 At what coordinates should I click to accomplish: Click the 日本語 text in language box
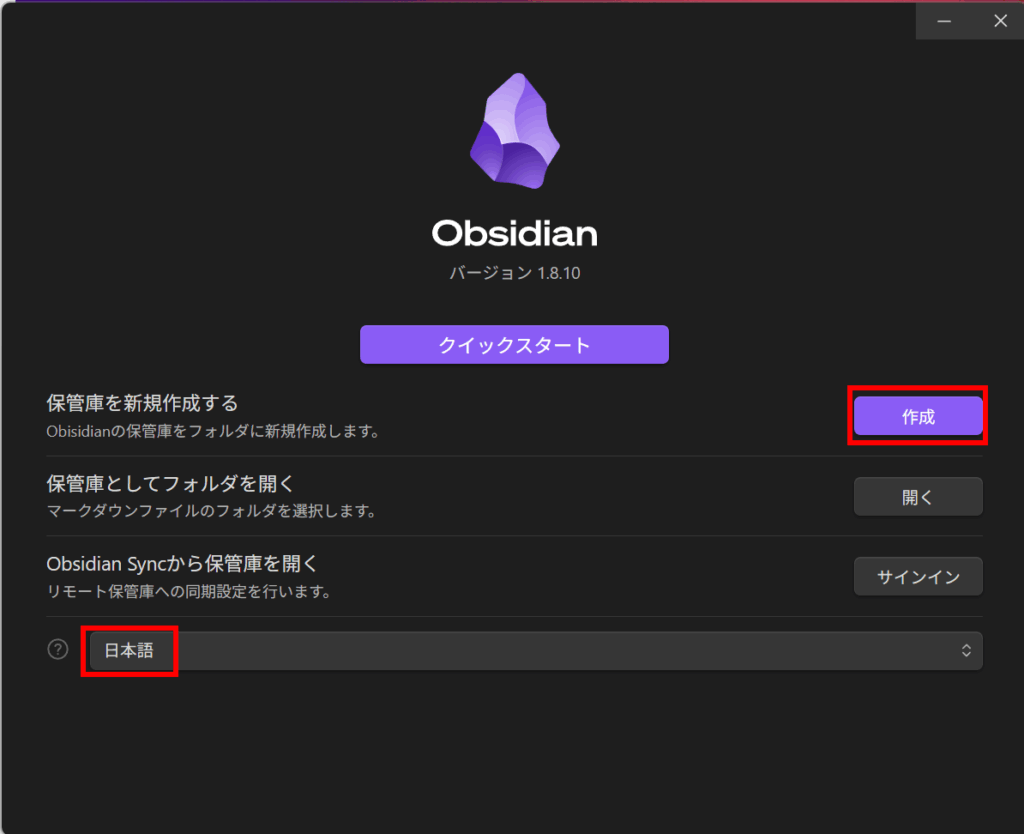point(129,650)
